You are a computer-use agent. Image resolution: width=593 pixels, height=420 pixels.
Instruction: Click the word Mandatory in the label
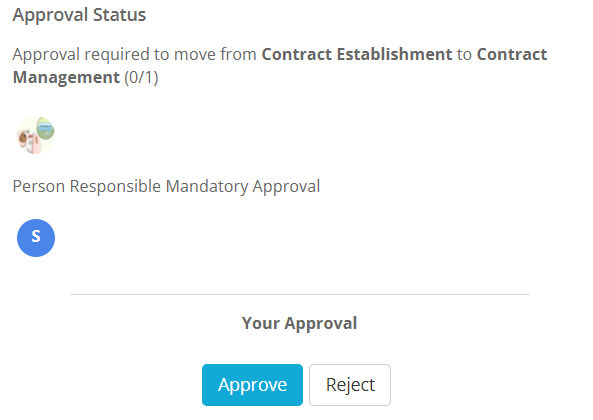click(x=206, y=186)
